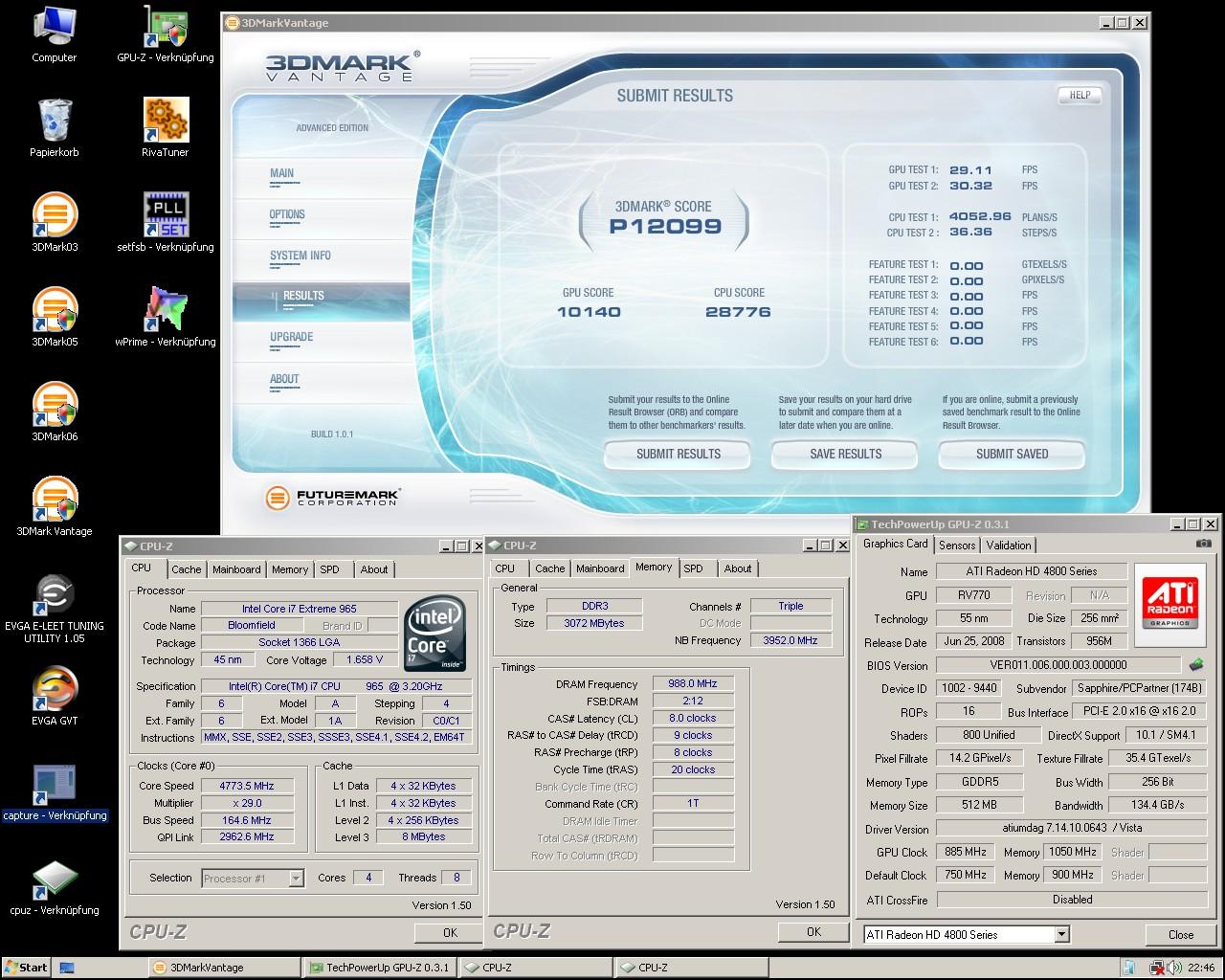Click OK in the CPU-Z Memory window
Screen dimensions: 1225x980
(813, 931)
